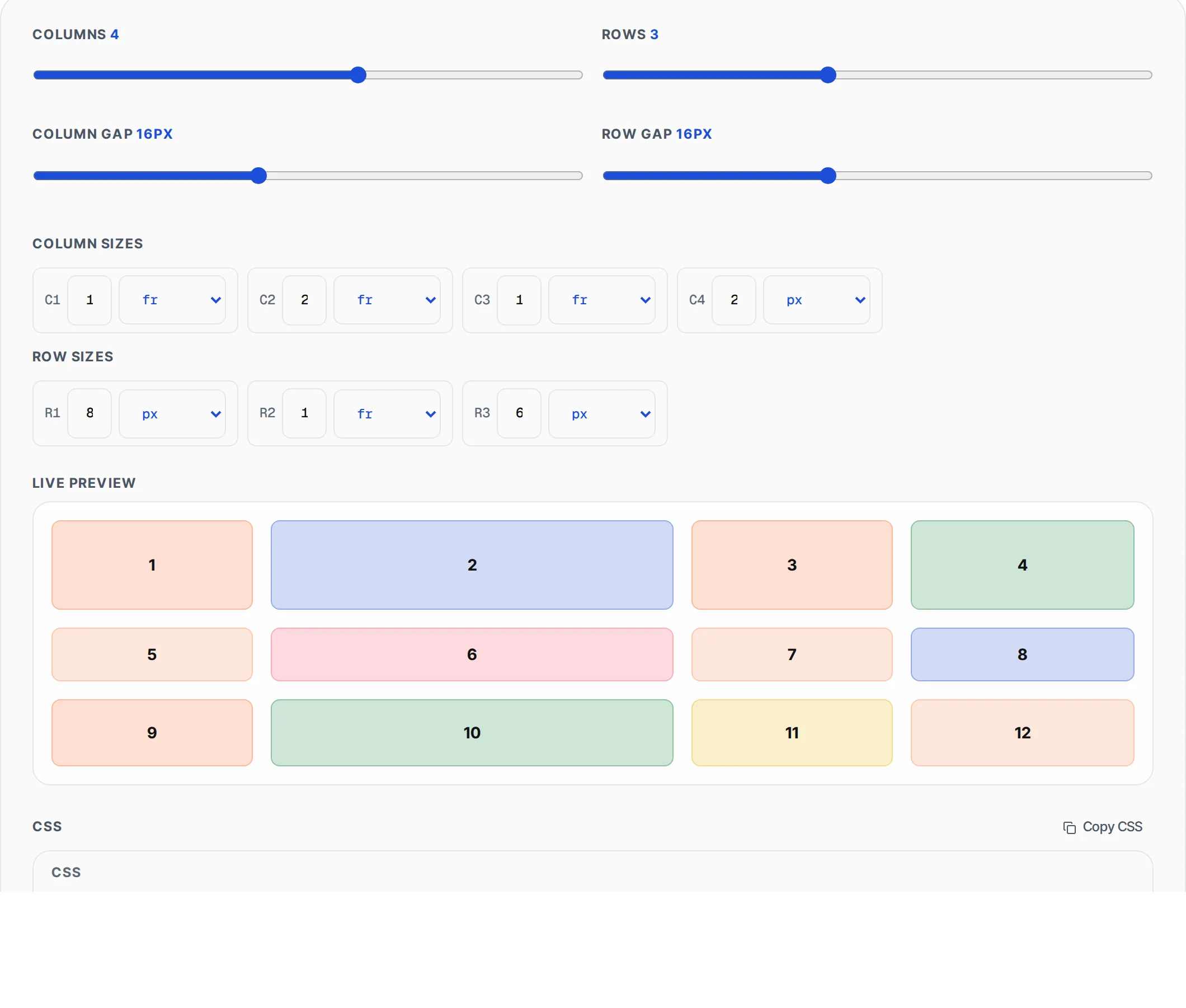Open the R3 unit dropdown
This screenshot has height=1008, width=1186.
(602, 414)
